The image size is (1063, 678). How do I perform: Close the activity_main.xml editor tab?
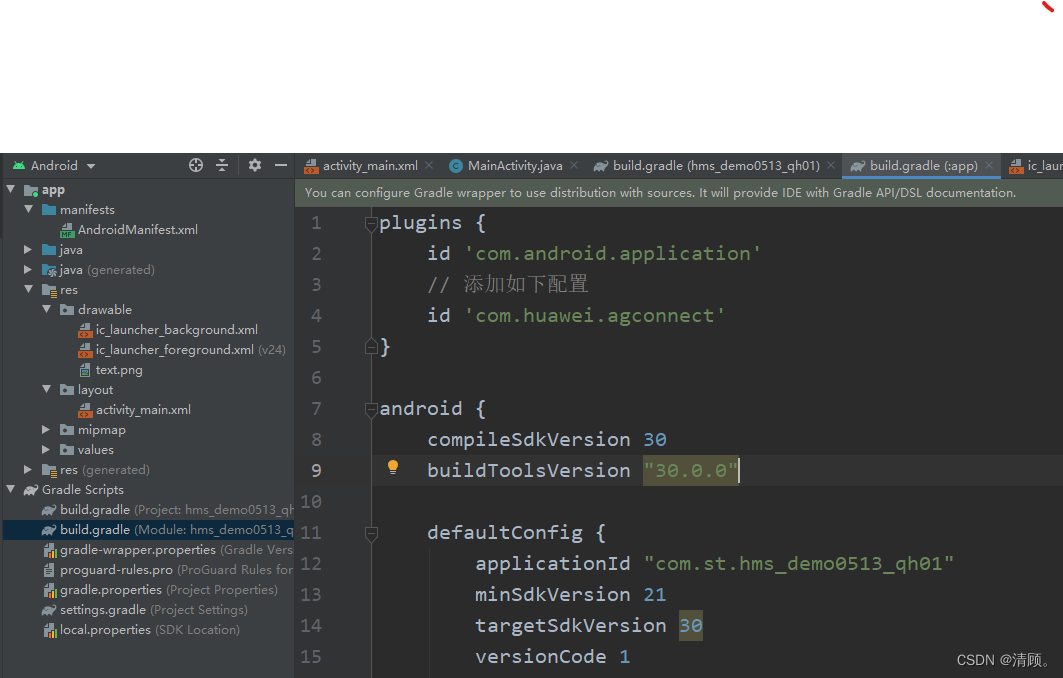point(429,165)
